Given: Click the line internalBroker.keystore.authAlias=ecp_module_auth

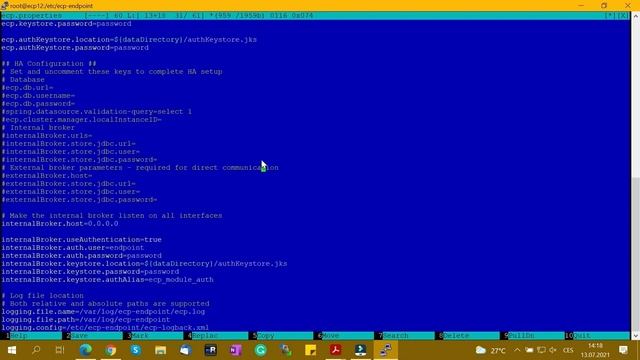Looking at the screenshot, I should [107, 280].
